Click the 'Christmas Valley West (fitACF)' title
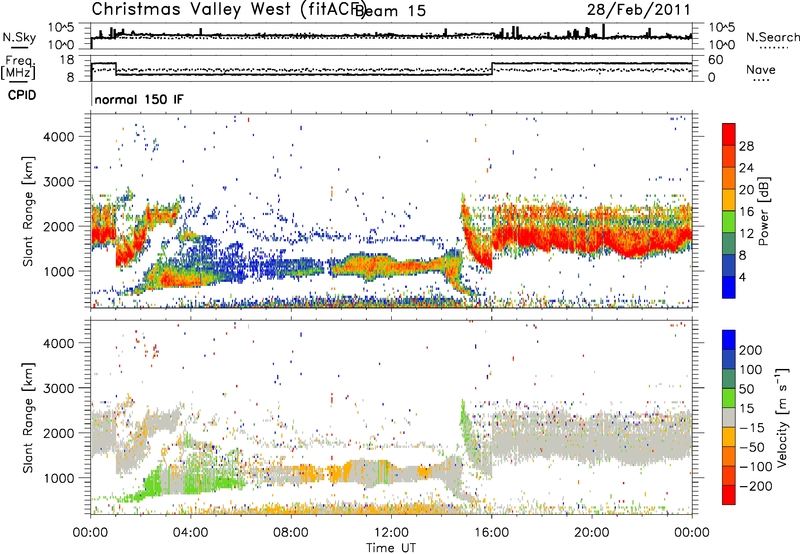 pos(228,10)
